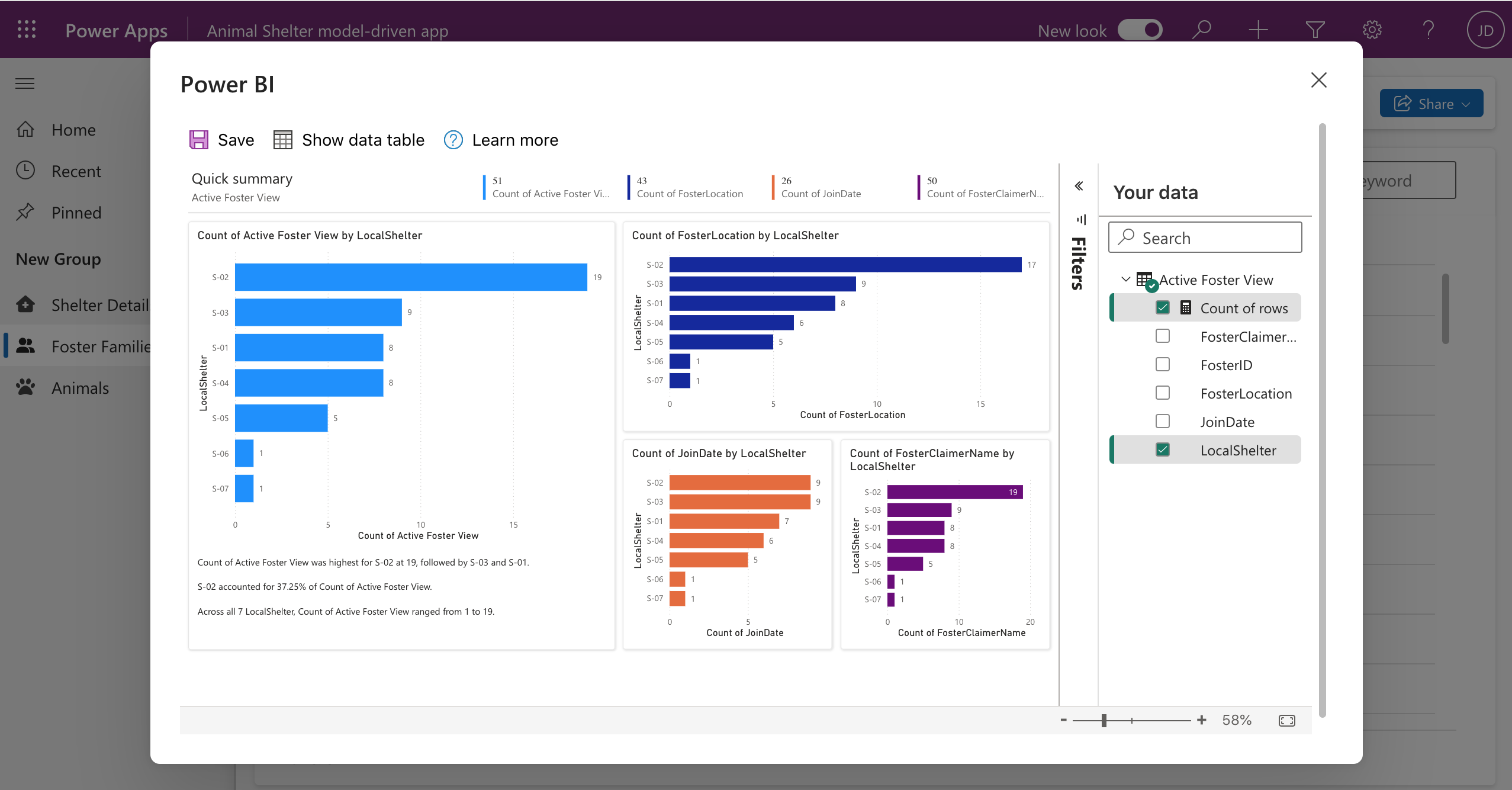Click the Count of FosterClaimerN... summary card
The height and width of the screenshot is (790, 1512).
[981, 187]
